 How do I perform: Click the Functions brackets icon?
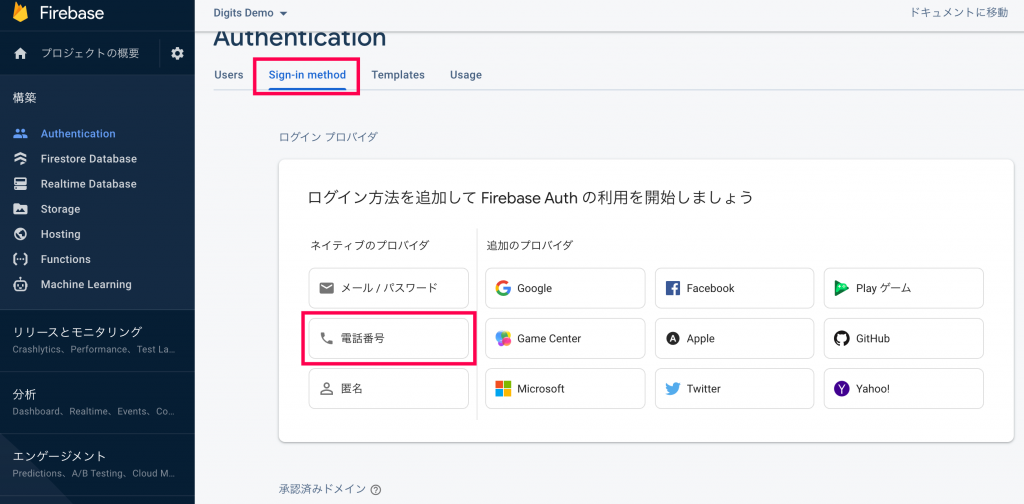pos(20,259)
